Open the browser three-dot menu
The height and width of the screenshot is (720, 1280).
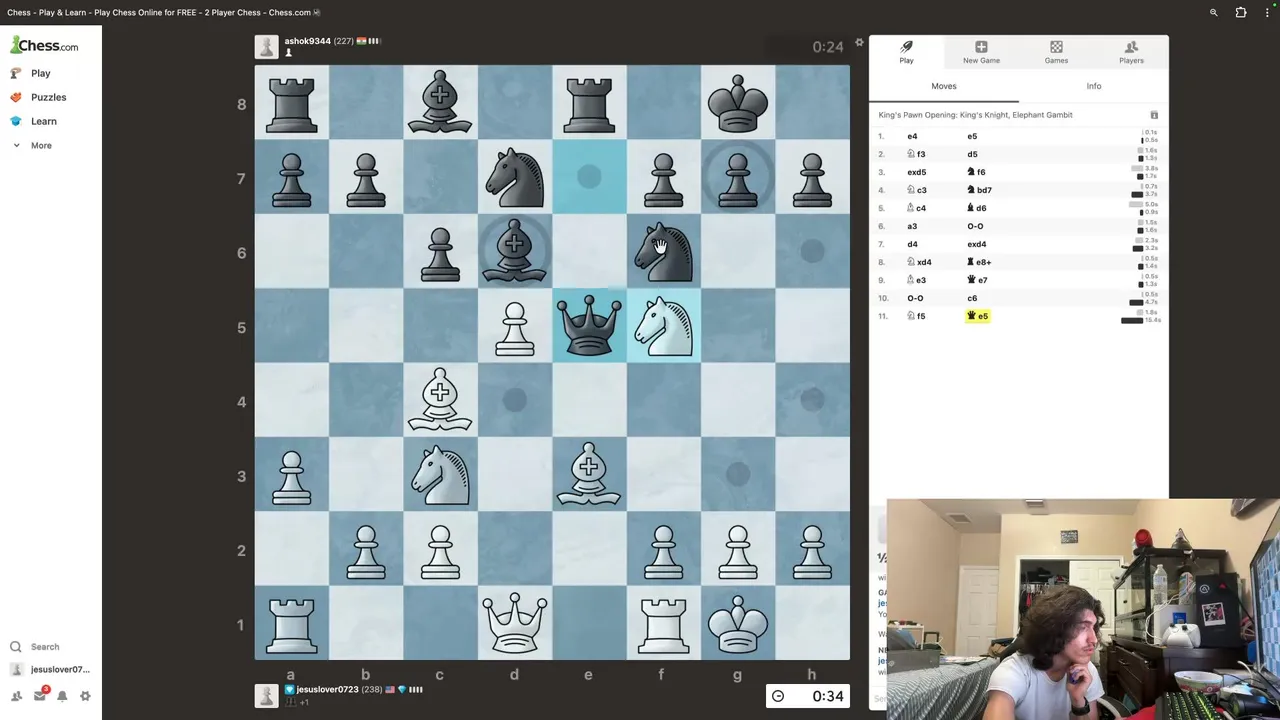[1266, 13]
